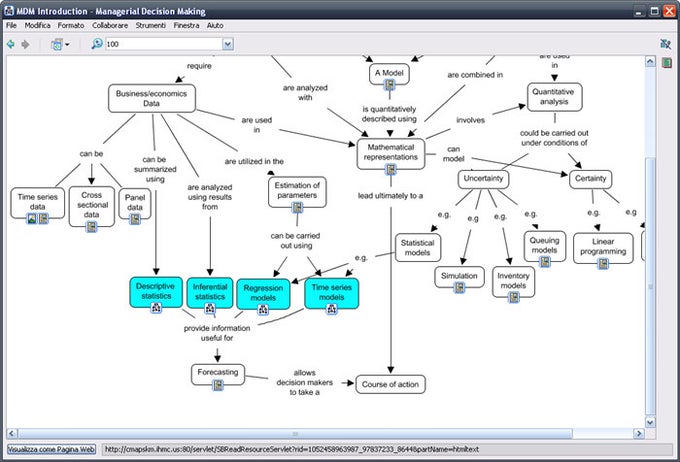
Task: Click the zoom value field showing 100
Action: [164, 44]
